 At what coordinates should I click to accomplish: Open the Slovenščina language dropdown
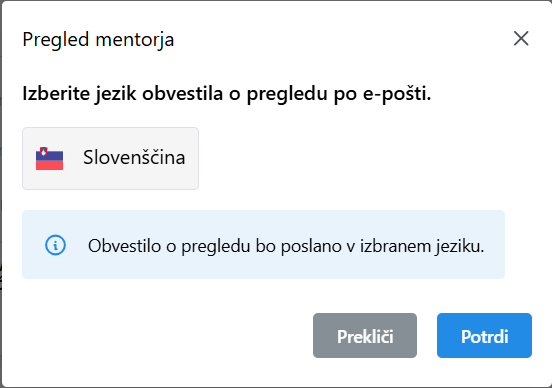click(111, 158)
